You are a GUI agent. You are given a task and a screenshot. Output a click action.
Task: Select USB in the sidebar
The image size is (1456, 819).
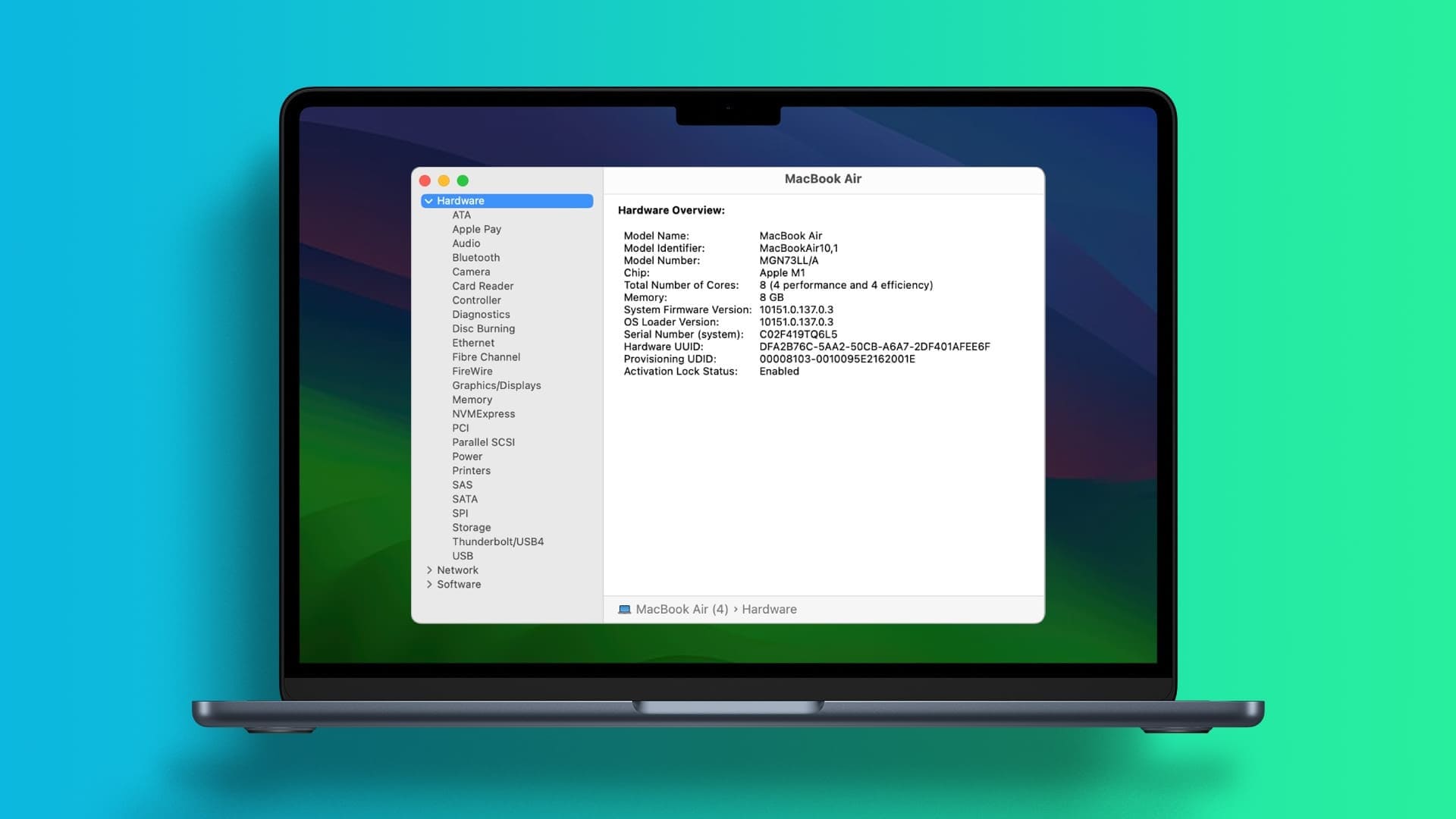462,556
